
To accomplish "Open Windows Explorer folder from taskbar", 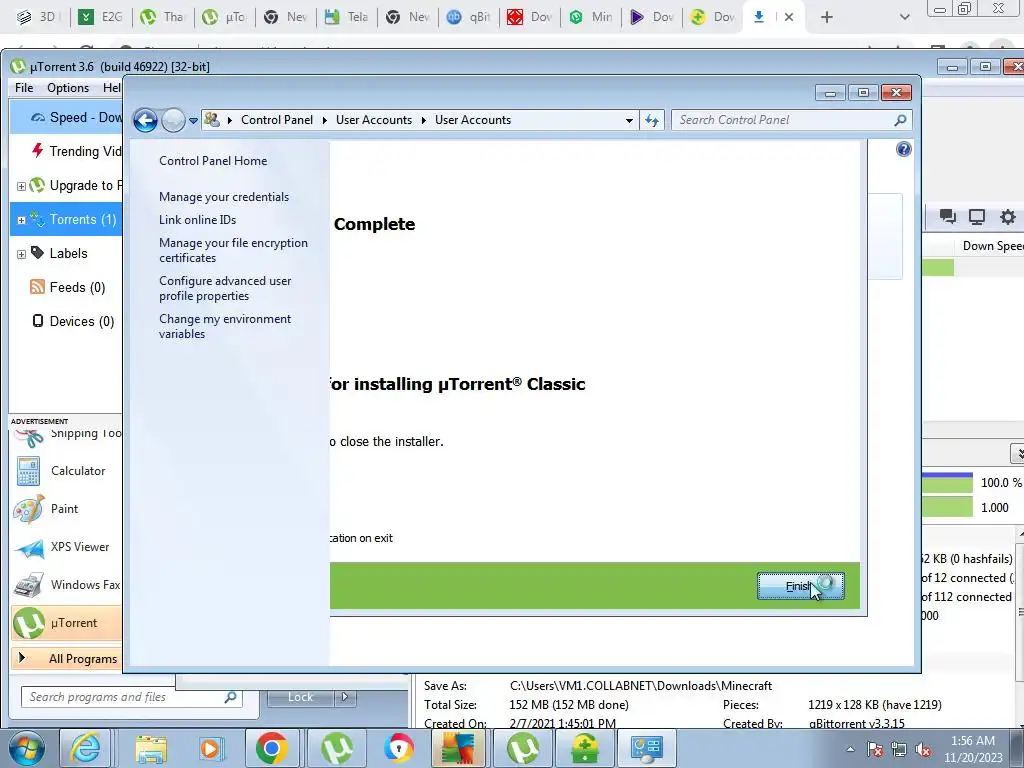I will (x=150, y=748).
